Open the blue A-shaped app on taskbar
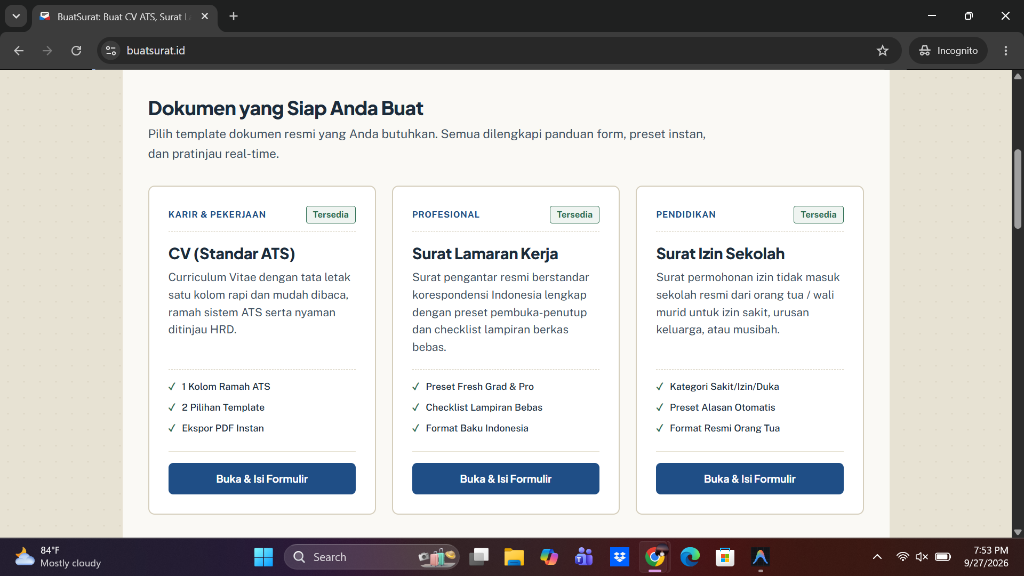The image size is (1024, 576). tap(760, 557)
